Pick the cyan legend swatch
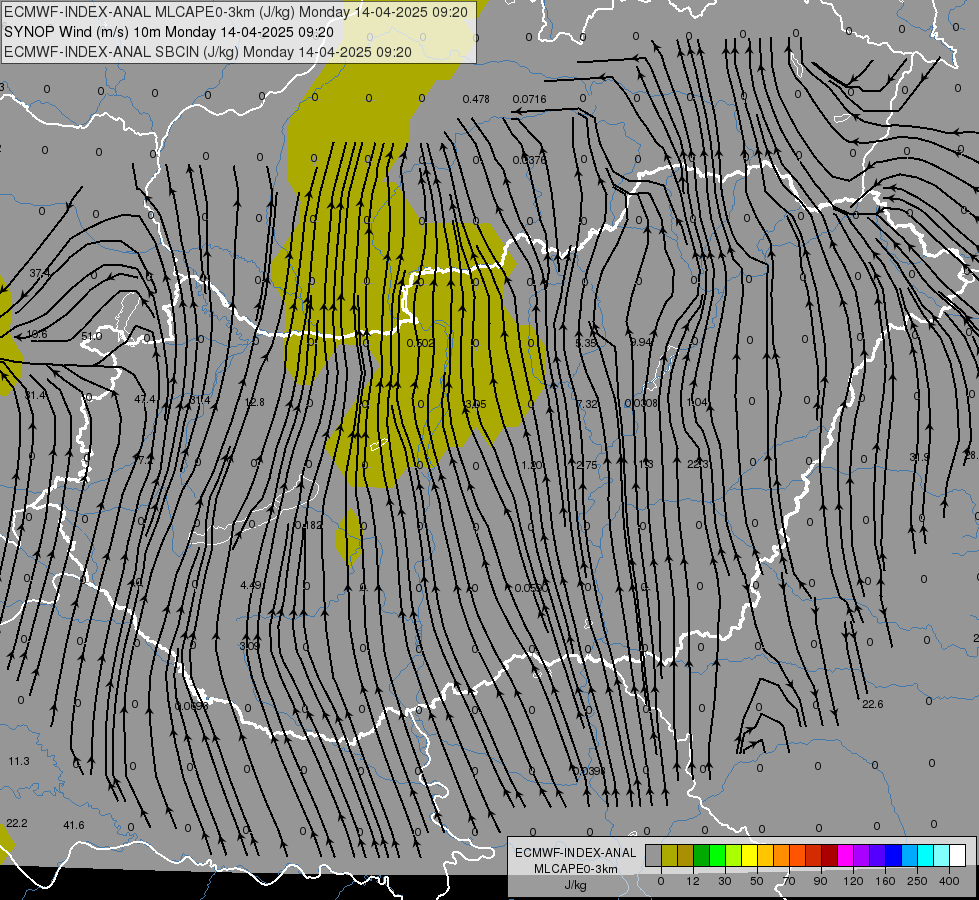 click(x=925, y=855)
